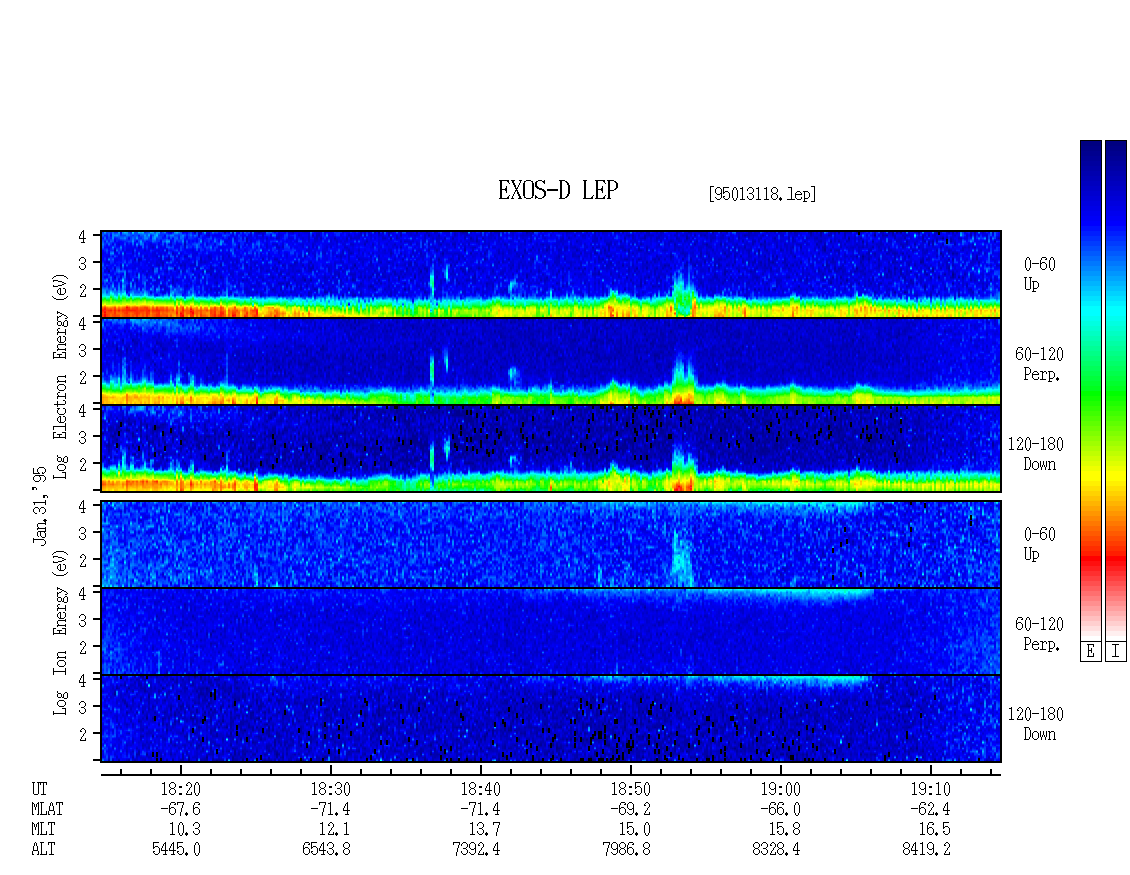The image size is (1130, 875).
Task: Click the MLT value 12.1
Action: coord(335,830)
